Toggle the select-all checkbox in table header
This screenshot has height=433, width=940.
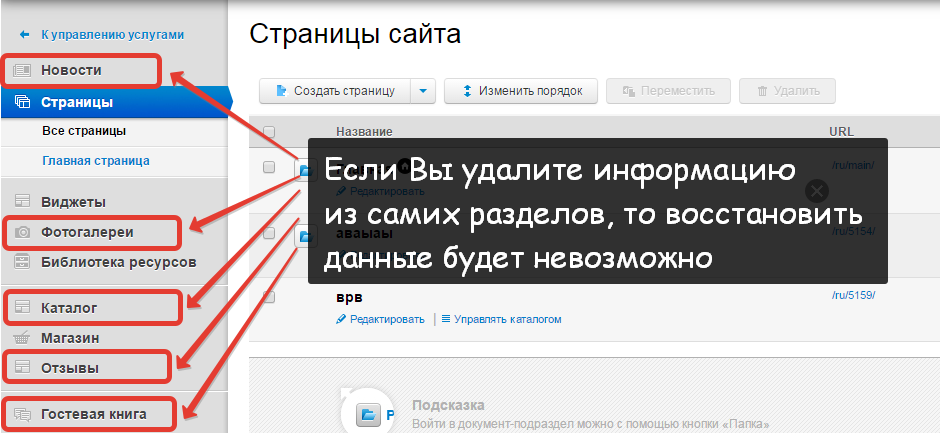[268, 131]
